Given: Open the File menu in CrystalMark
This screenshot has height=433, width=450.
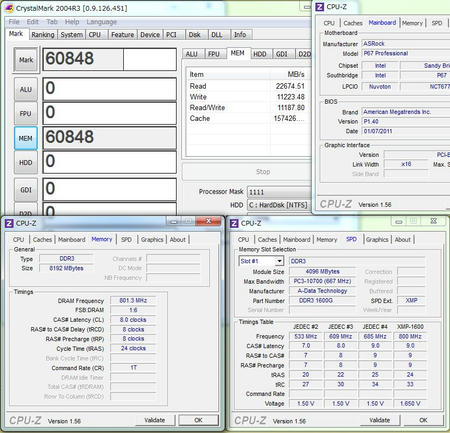Looking at the screenshot, I should [14, 22].
